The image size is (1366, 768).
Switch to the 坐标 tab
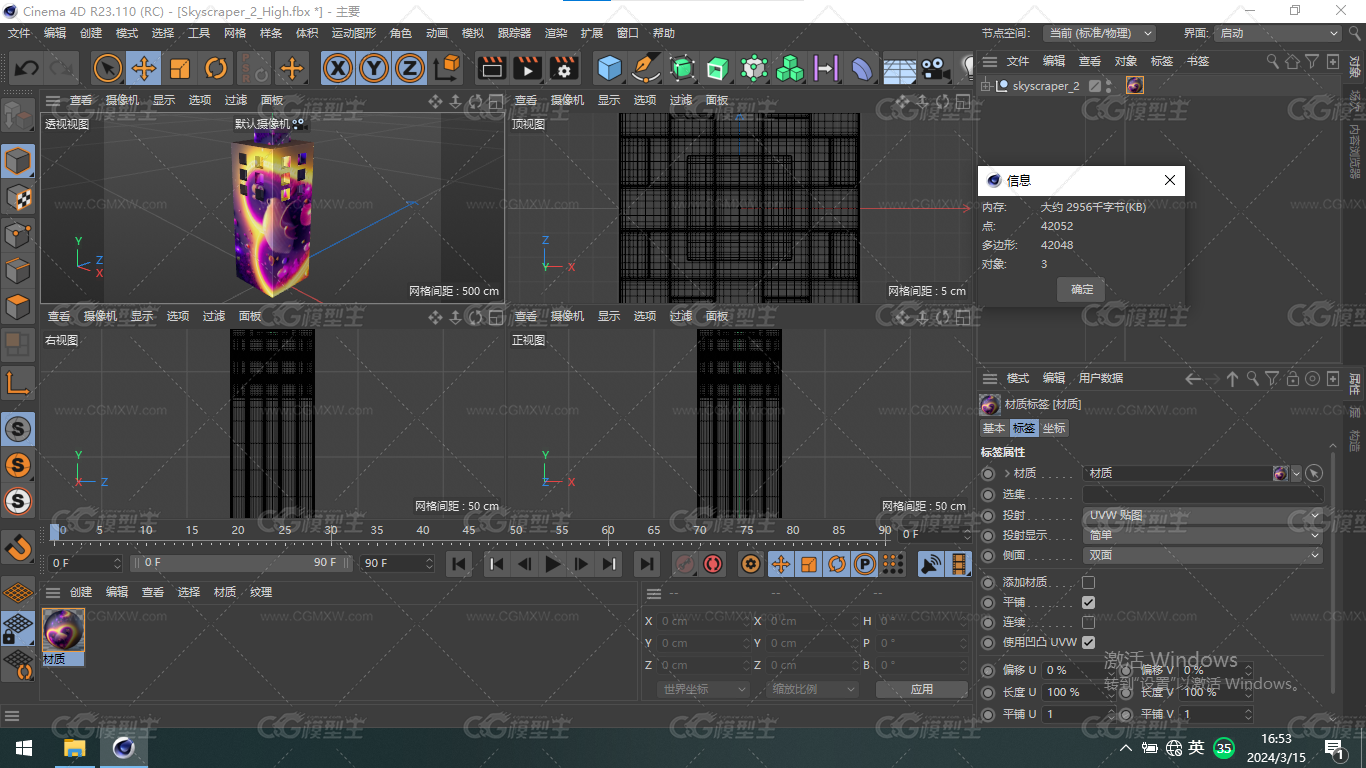tap(1054, 428)
